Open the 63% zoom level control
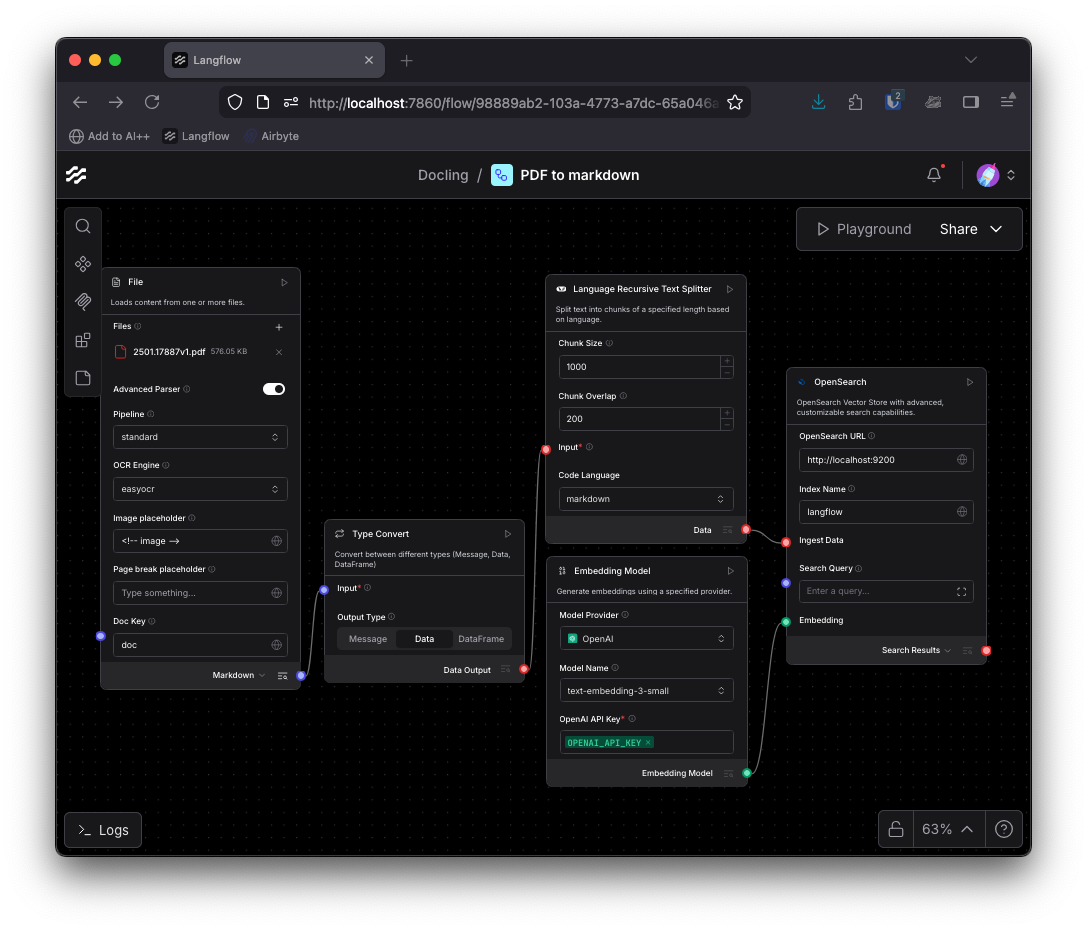 pos(938,829)
